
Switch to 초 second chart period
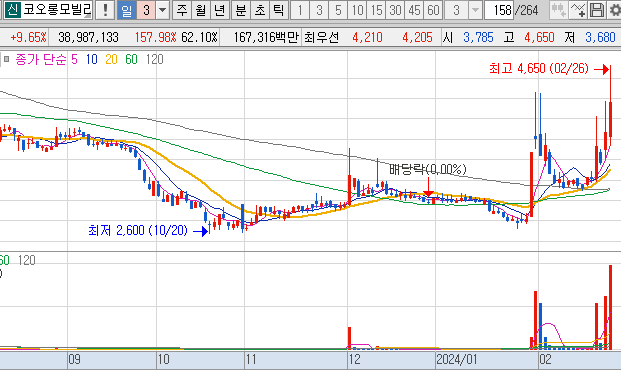click(x=260, y=10)
